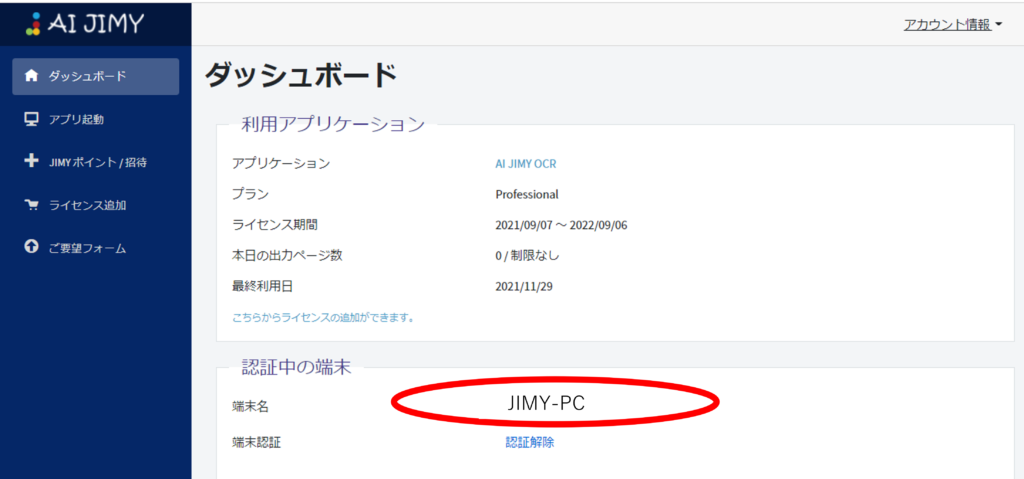Click the プラン label

tap(250, 194)
